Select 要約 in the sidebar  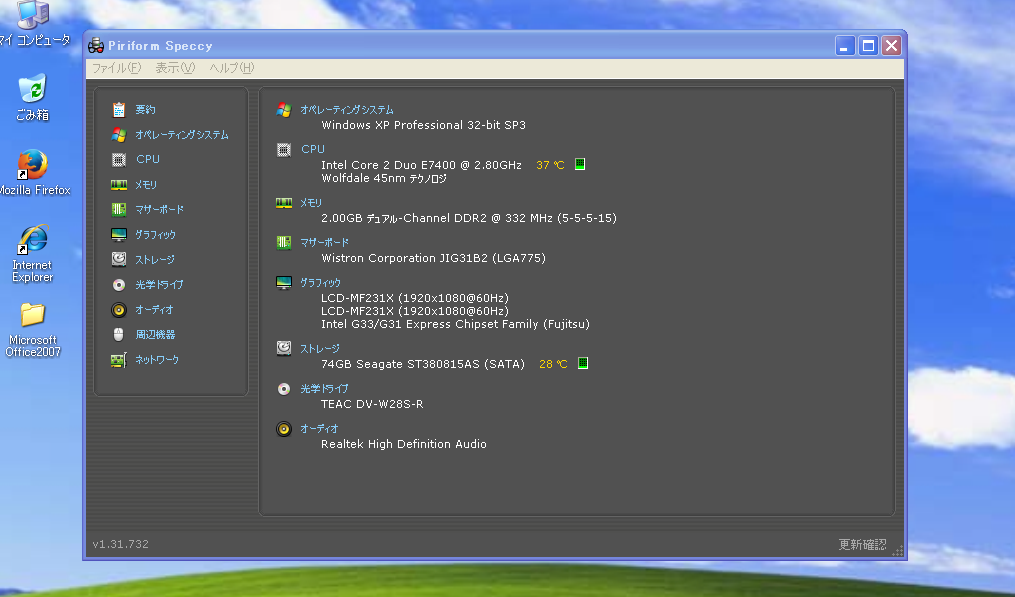[x=145, y=109]
